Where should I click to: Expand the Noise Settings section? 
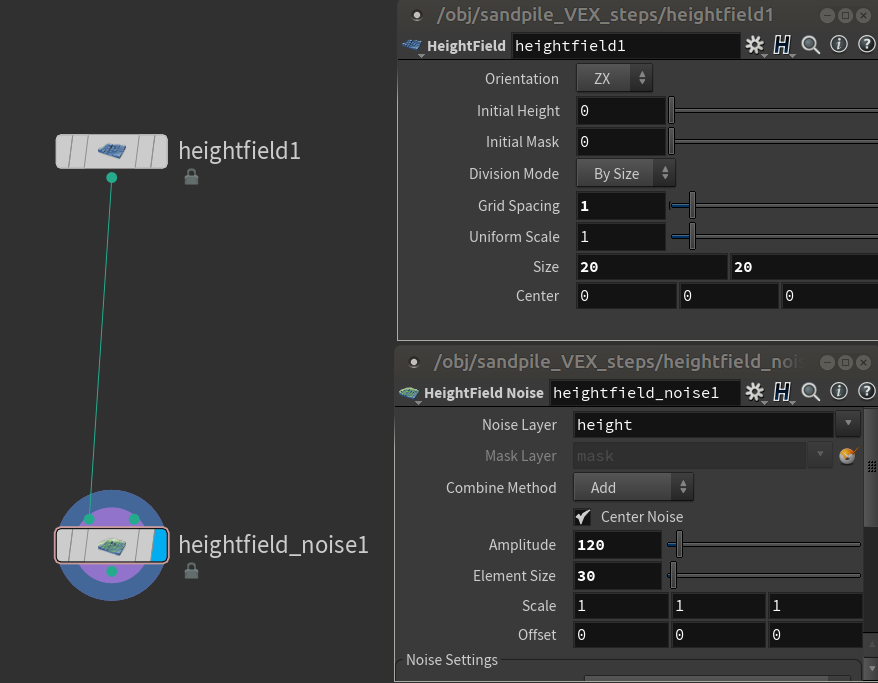[452, 660]
